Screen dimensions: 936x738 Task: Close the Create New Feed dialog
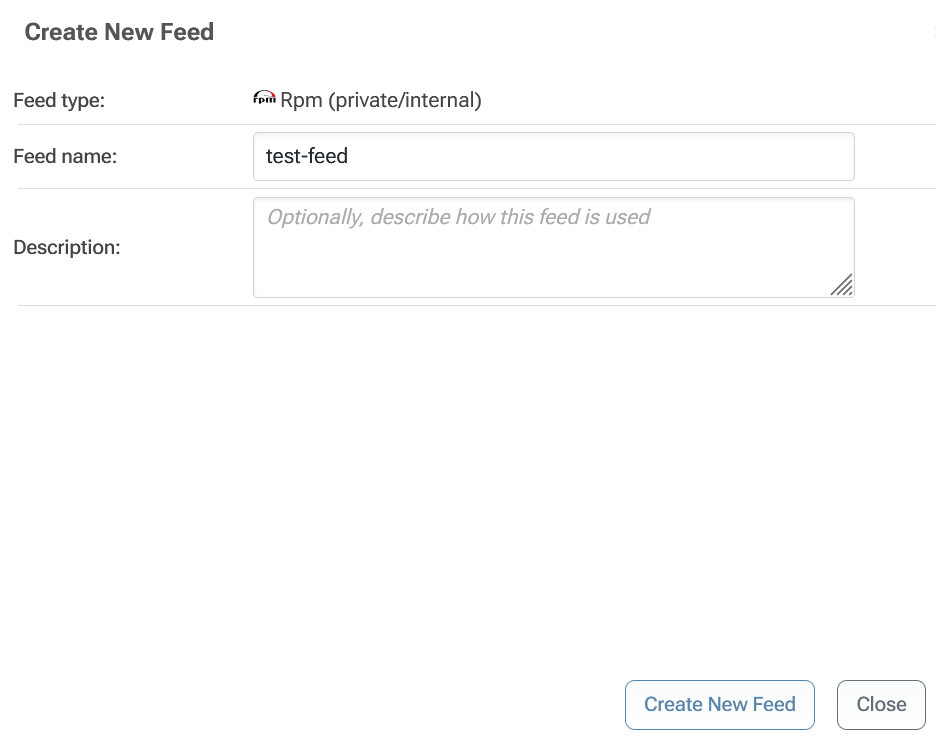click(x=880, y=705)
